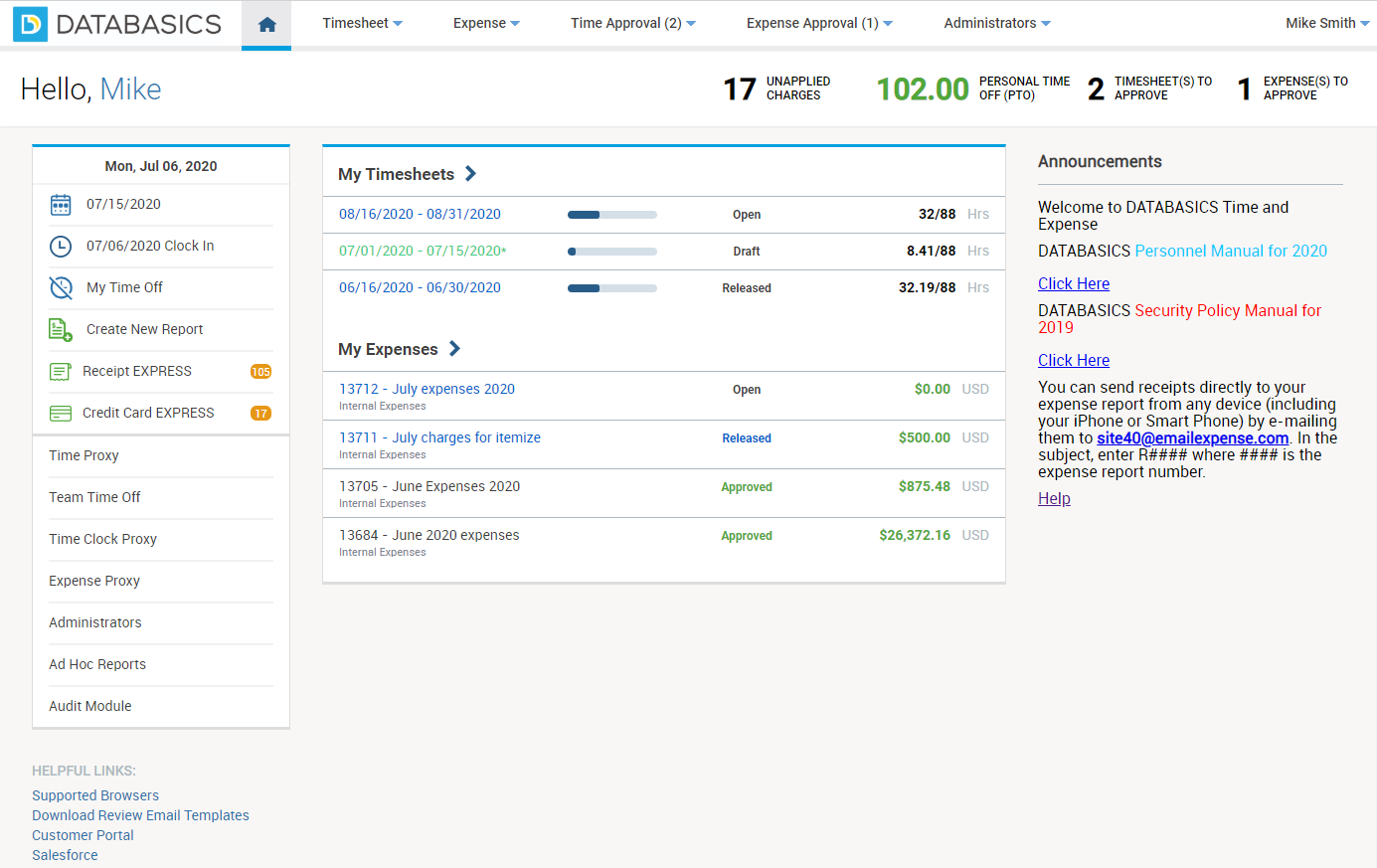Expand My Timesheets chevron arrow
This screenshot has height=868, width=1377.
[470, 174]
